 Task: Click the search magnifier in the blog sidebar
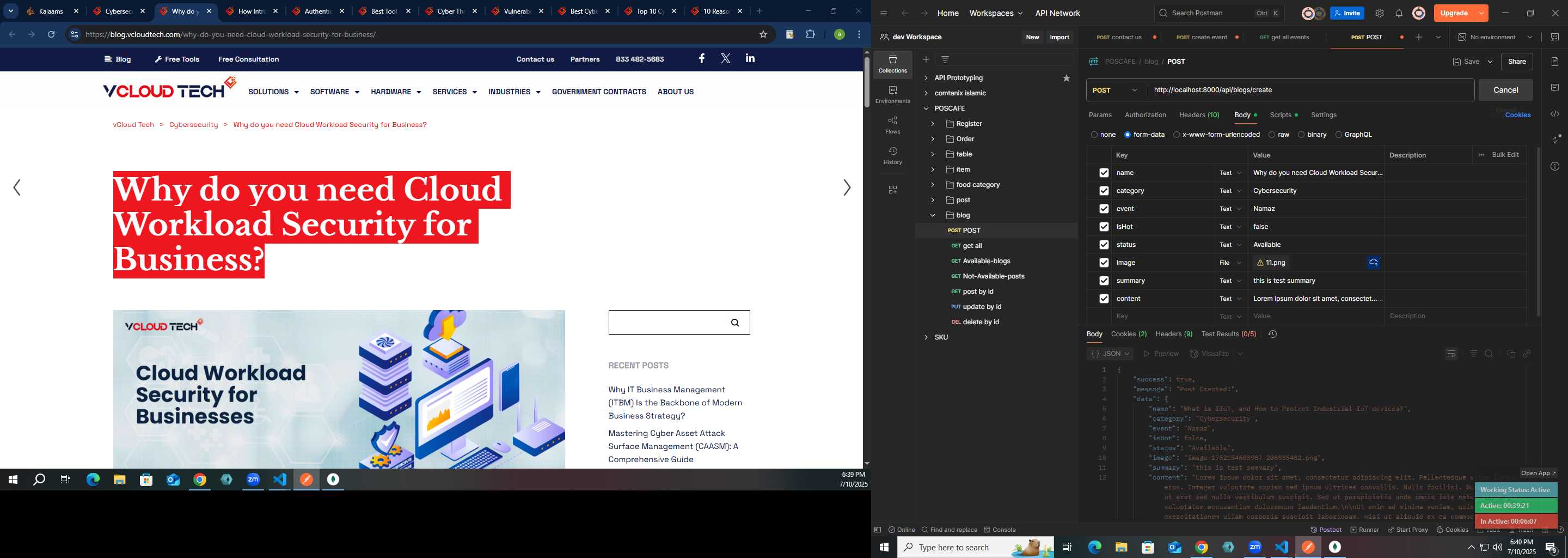[x=734, y=323]
